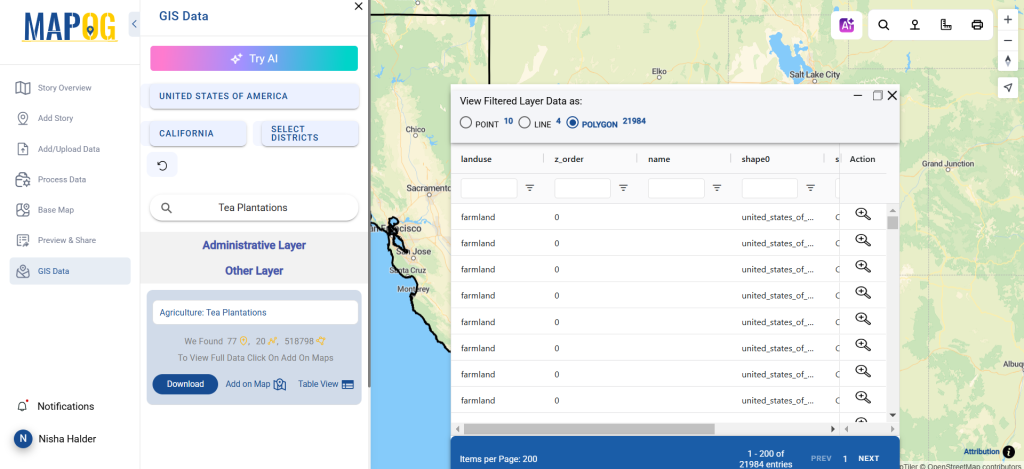Open Agriculture: Tea Plantations result
This screenshot has height=469, width=1024.
click(255, 312)
